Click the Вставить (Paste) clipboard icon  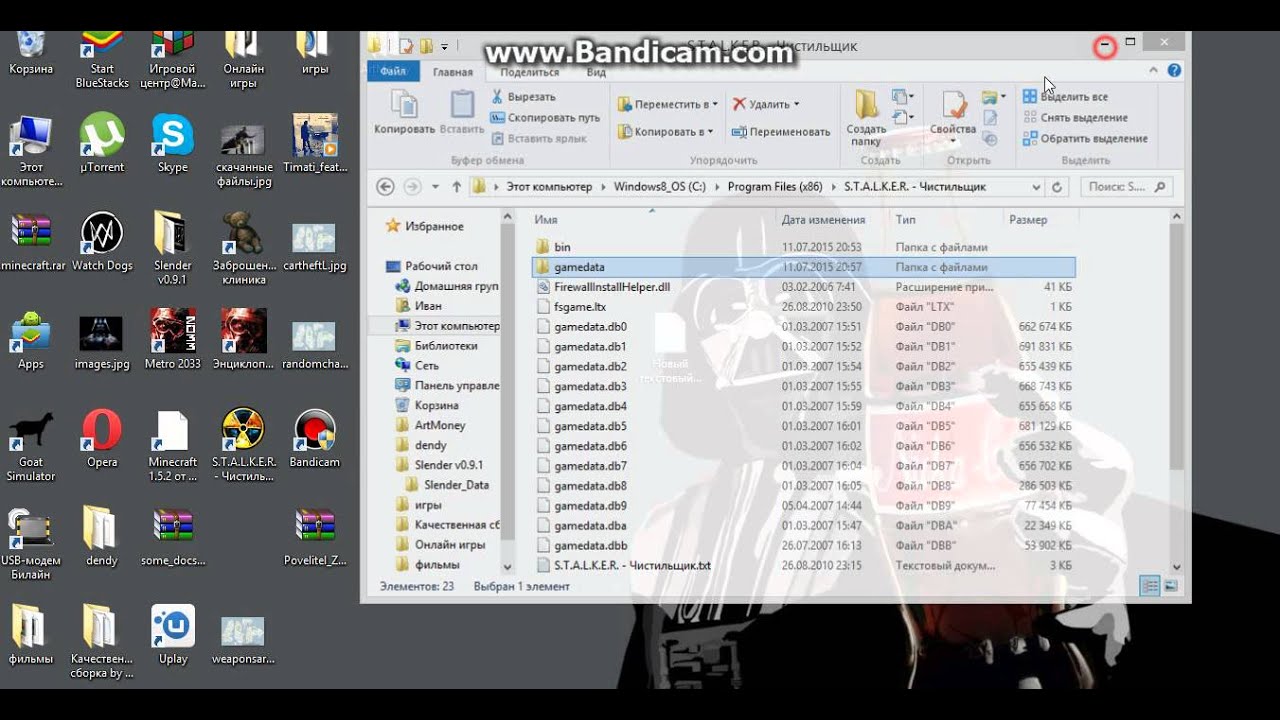(x=462, y=111)
